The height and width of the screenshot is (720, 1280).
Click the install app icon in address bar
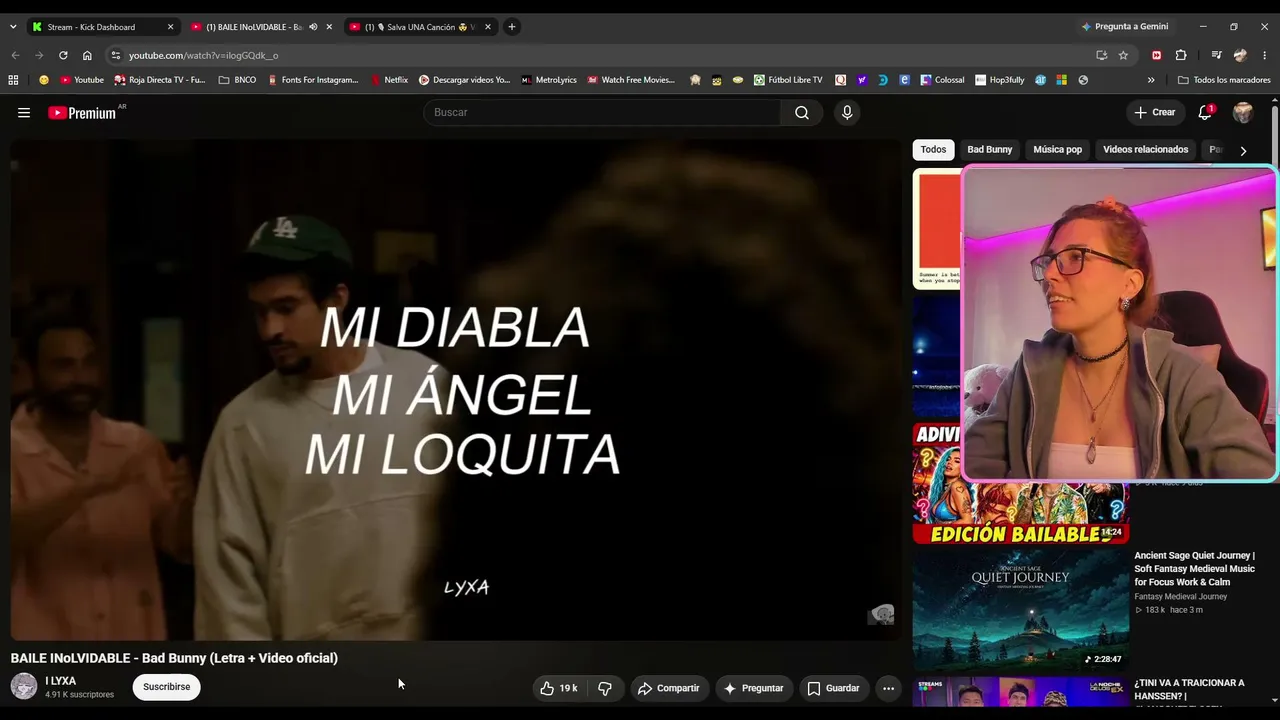click(1101, 55)
